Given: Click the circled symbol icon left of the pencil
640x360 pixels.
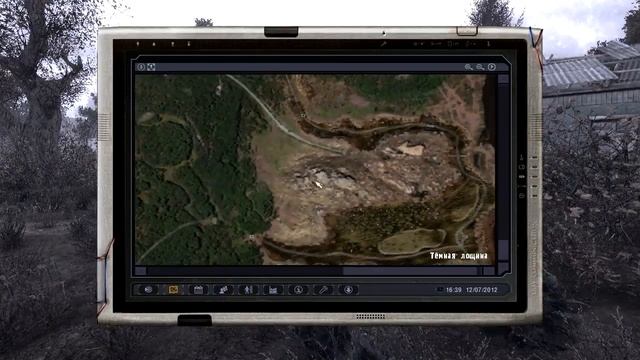Looking at the screenshot, I should [298, 289].
